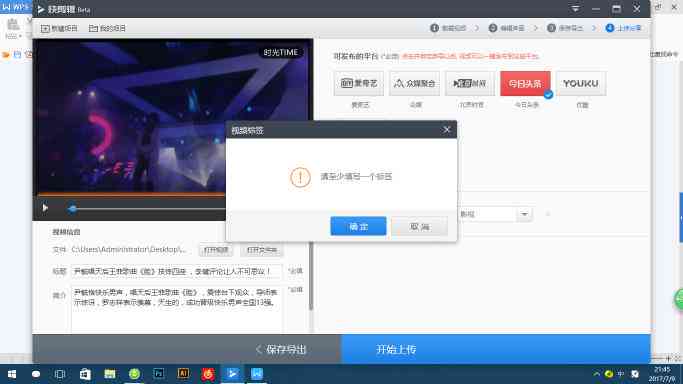Click into the video description text area
The height and width of the screenshot is (384, 683).
coord(176,308)
